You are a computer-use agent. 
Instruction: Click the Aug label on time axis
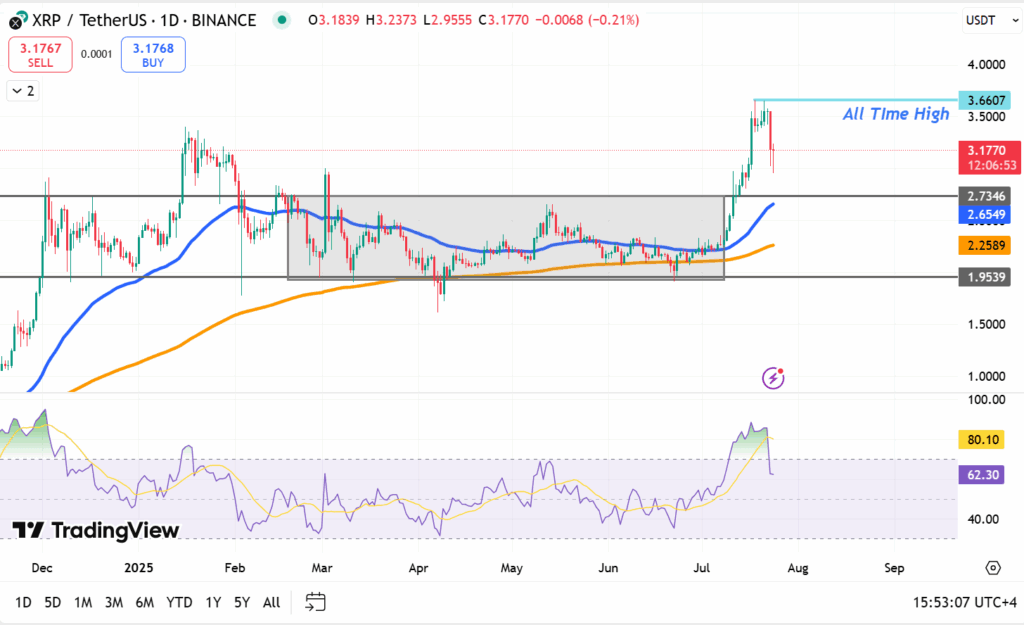pyautogui.click(x=798, y=568)
